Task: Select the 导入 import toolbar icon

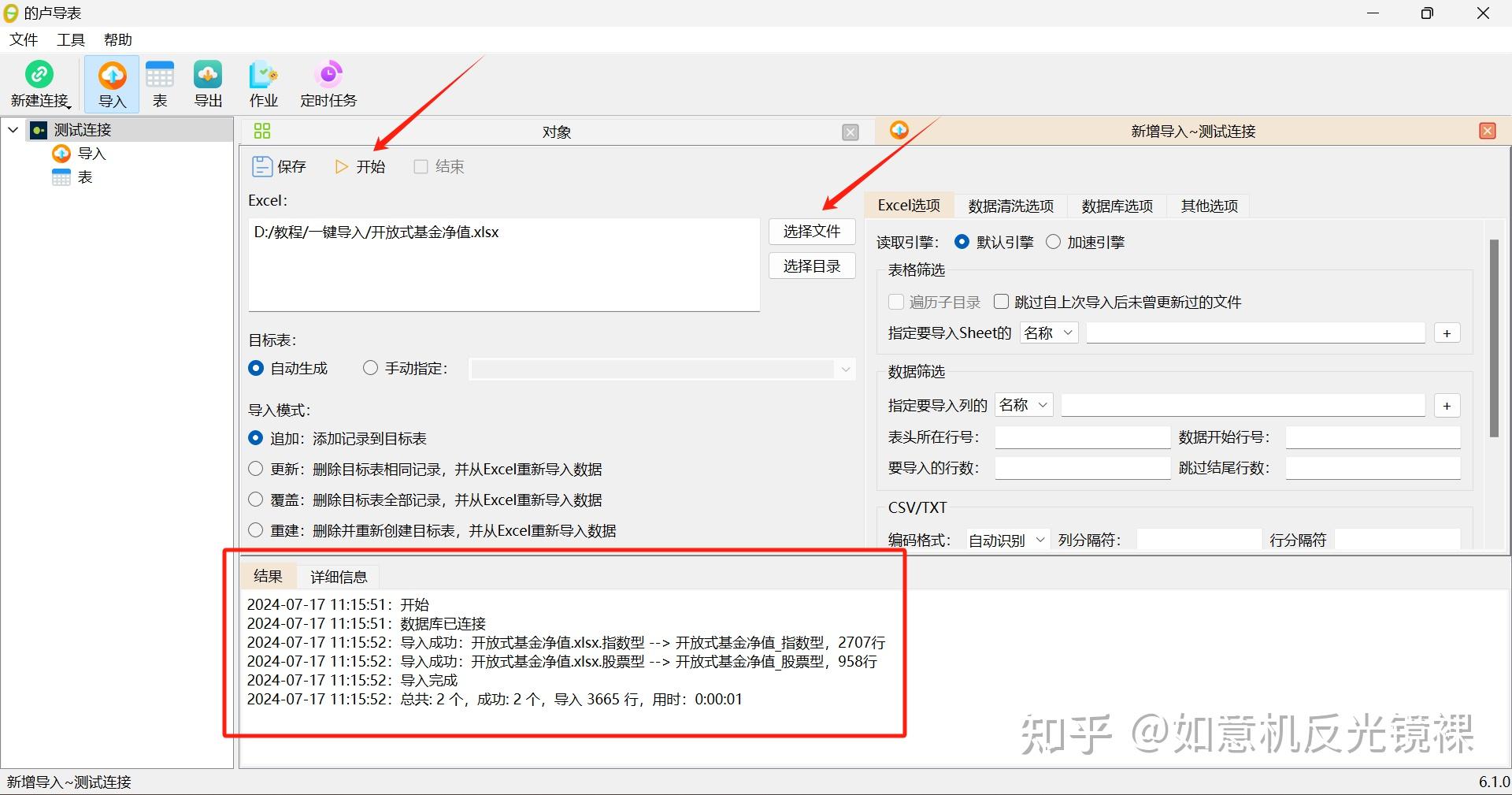Action: 112,83
